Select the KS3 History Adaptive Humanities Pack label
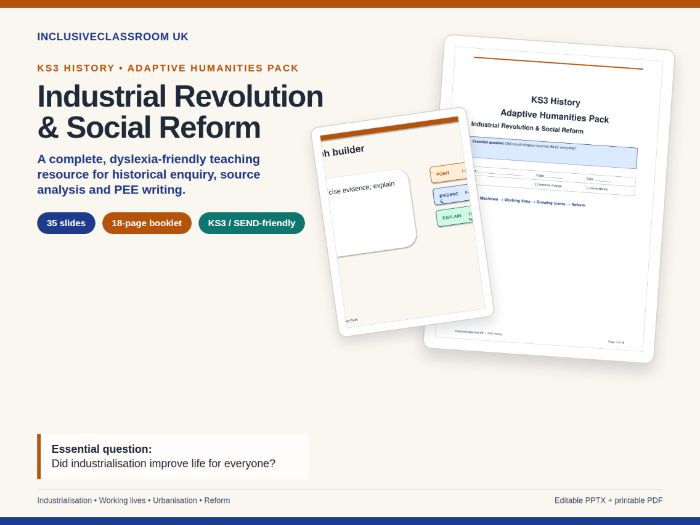The image size is (700, 525). coord(168,68)
